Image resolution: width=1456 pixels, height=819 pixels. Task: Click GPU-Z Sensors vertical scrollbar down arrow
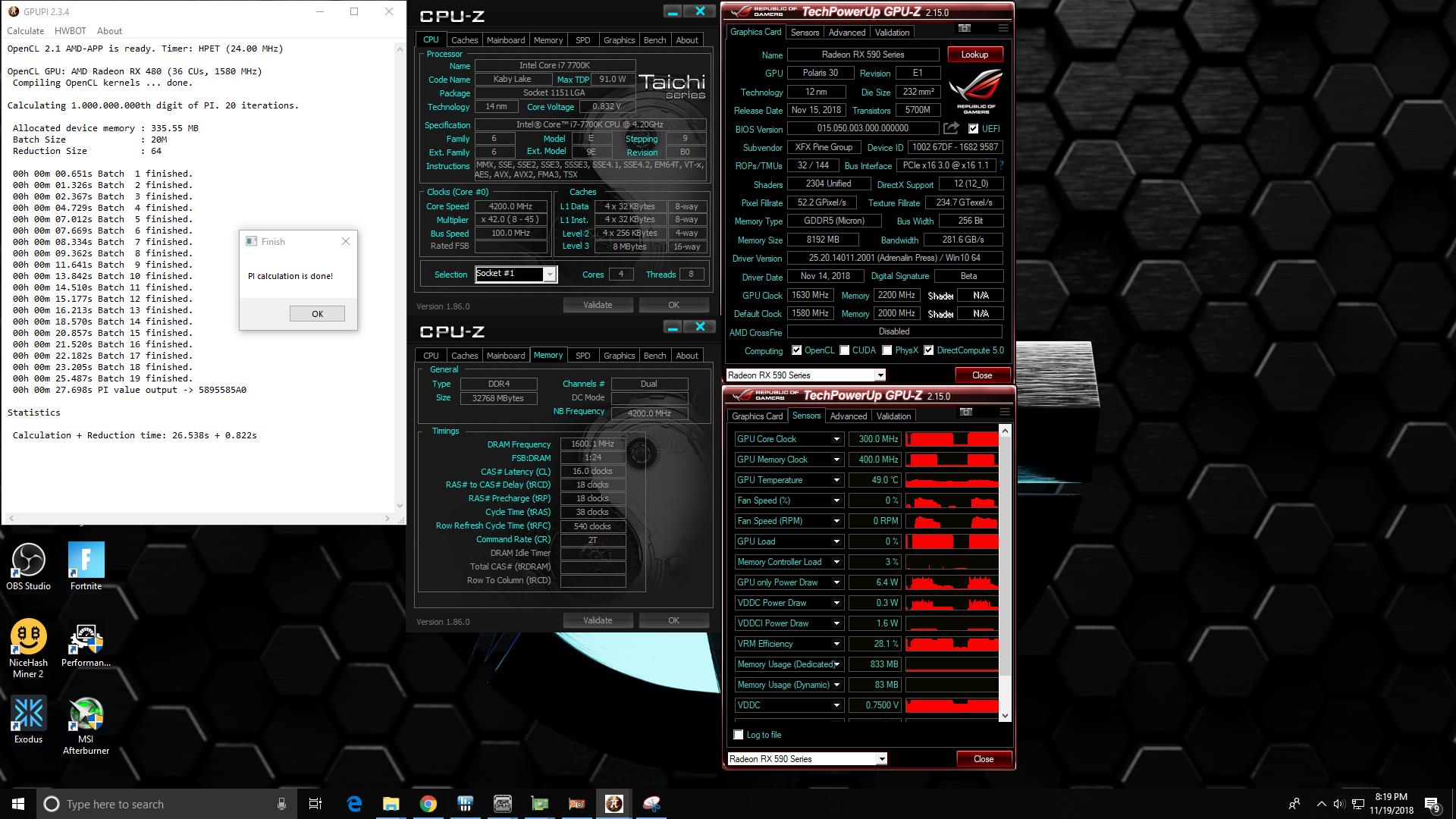point(1006,715)
